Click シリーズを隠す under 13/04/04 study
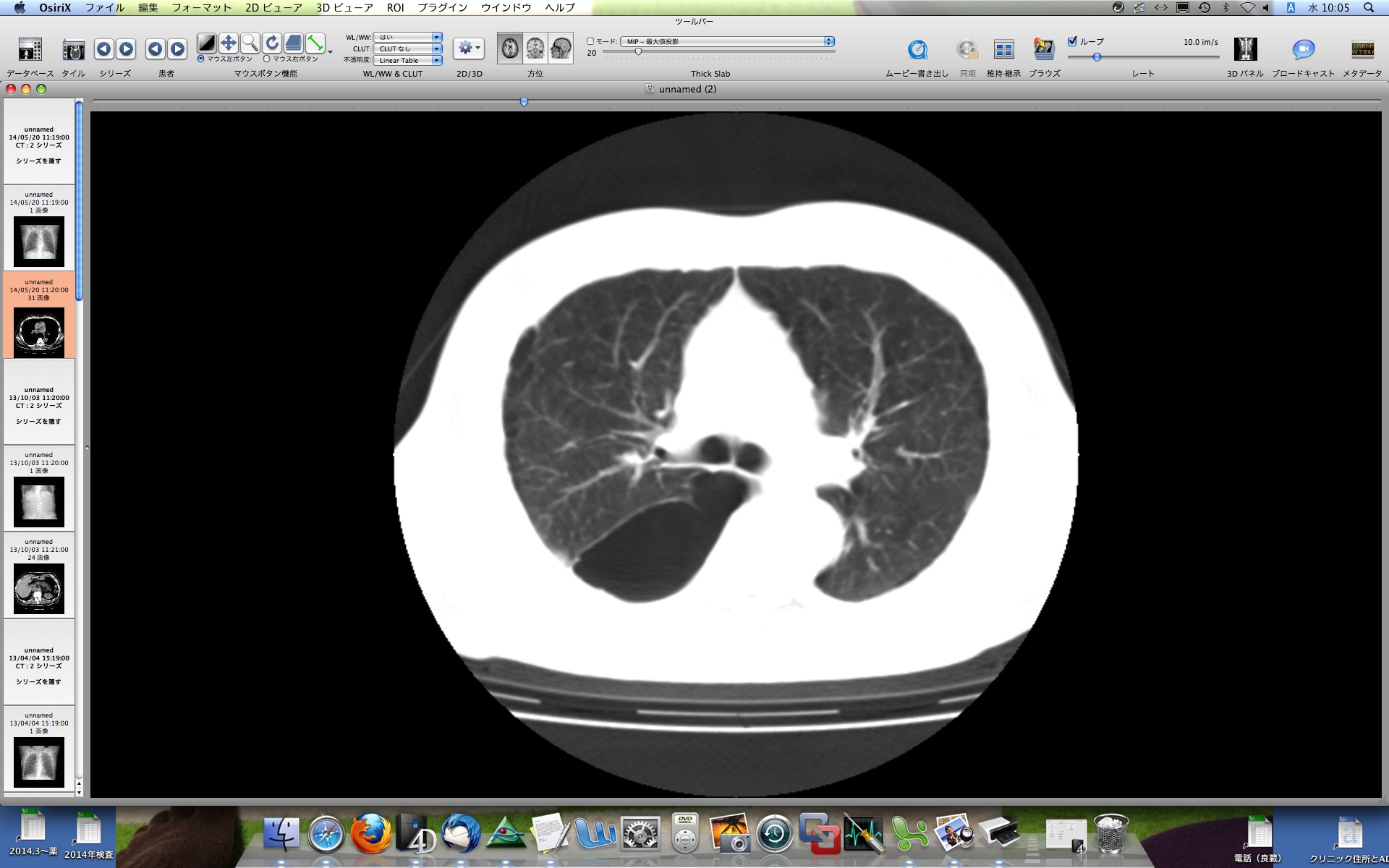Image resolution: width=1389 pixels, height=868 pixels. [39, 681]
